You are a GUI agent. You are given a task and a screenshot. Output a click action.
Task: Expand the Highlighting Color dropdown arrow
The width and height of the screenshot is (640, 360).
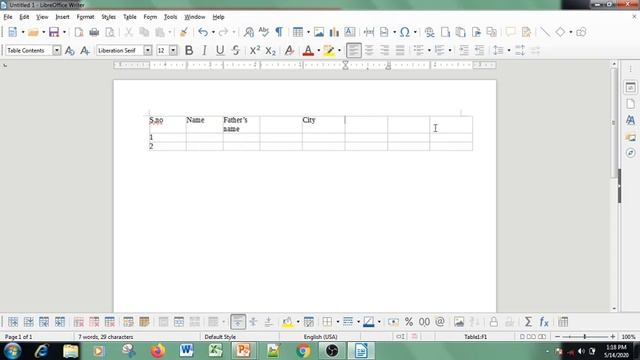tap(340, 50)
